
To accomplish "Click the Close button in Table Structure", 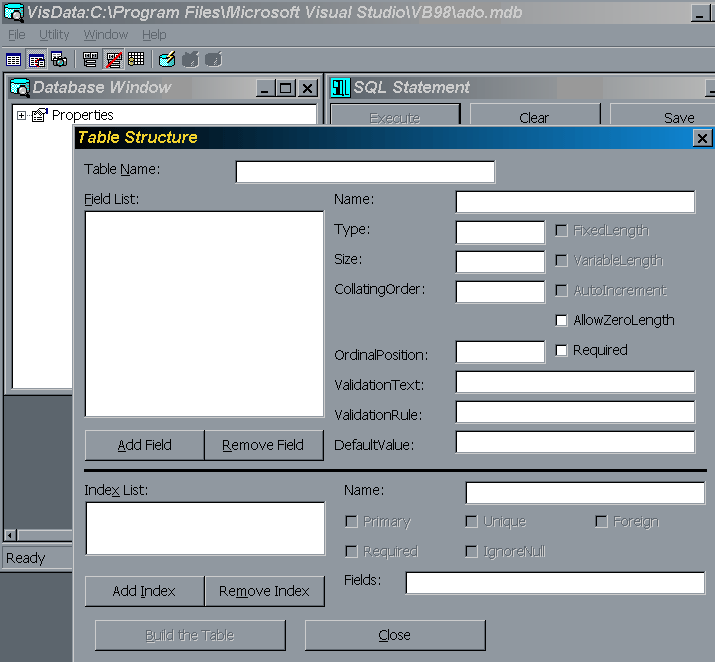I will (x=395, y=635).
